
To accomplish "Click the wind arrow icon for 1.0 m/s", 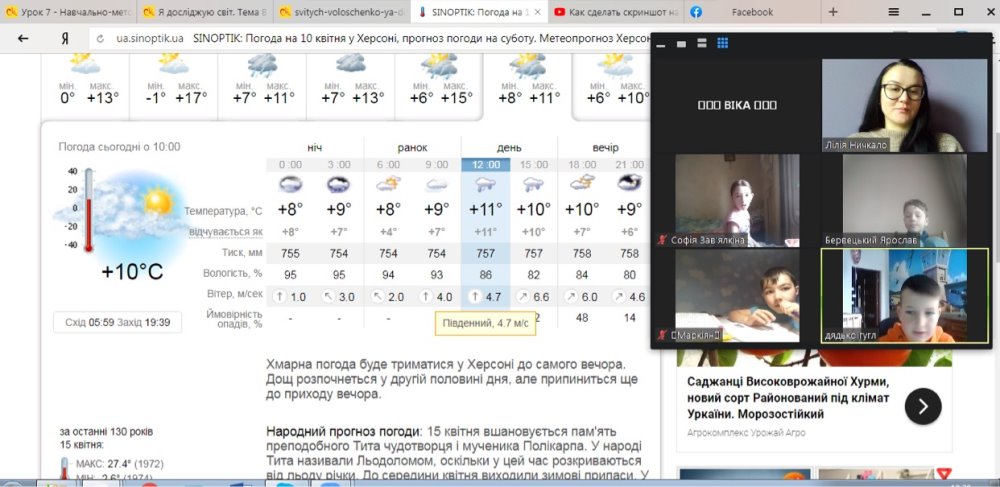I will click(279, 297).
